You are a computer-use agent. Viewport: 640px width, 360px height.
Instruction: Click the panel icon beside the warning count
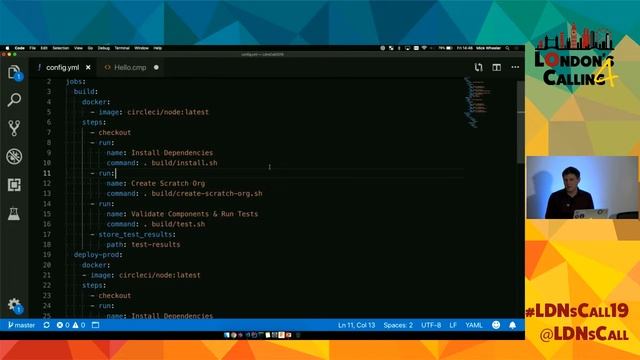(x=96, y=325)
